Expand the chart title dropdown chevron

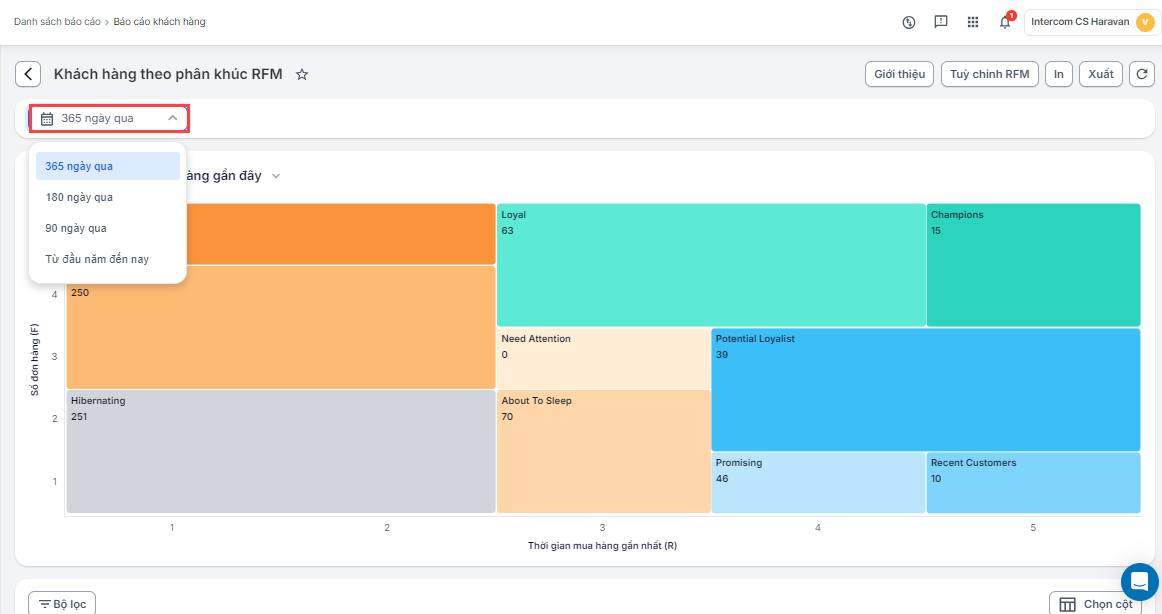coord(276,176)
